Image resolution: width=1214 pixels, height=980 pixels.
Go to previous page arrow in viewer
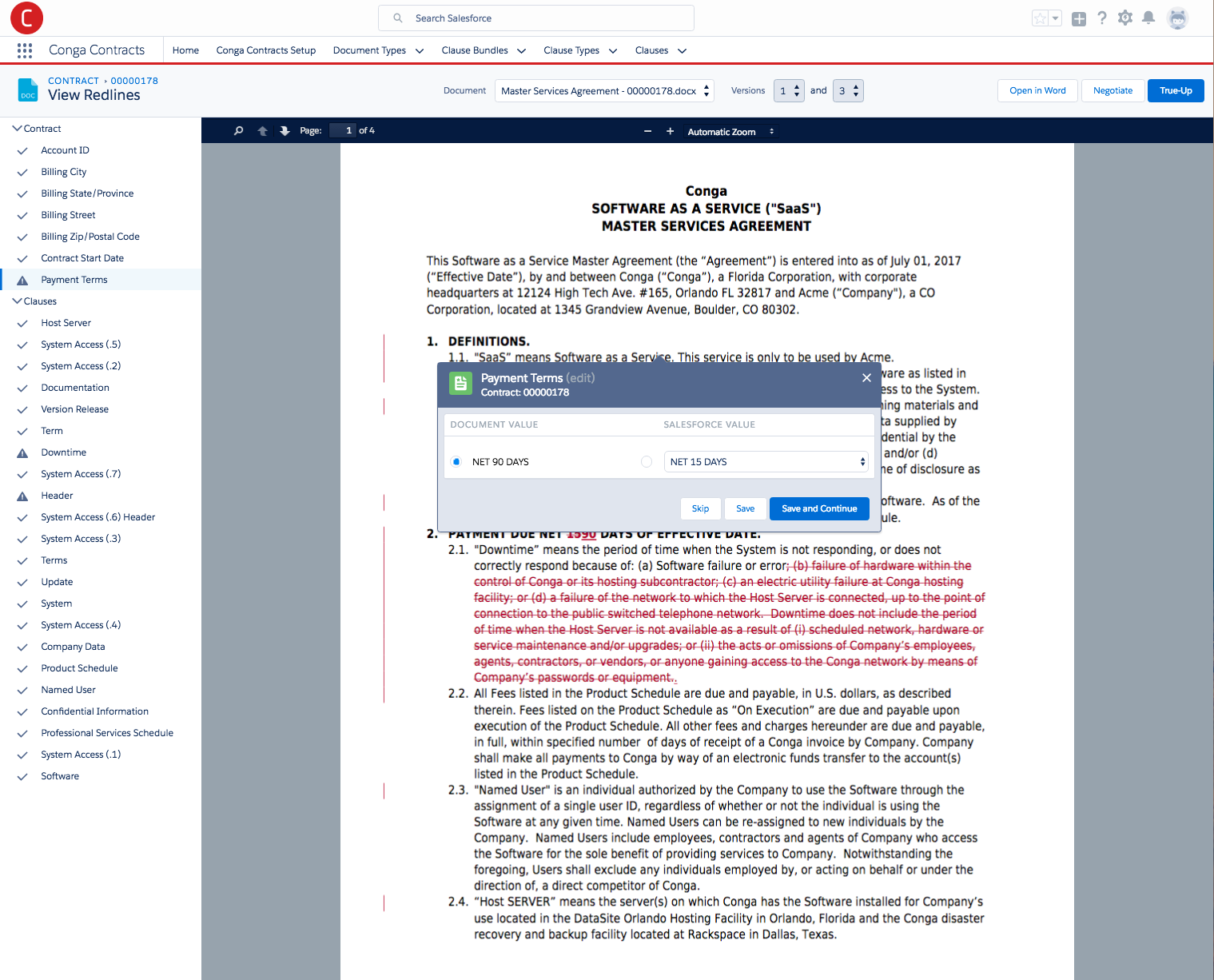coord(262,131)
